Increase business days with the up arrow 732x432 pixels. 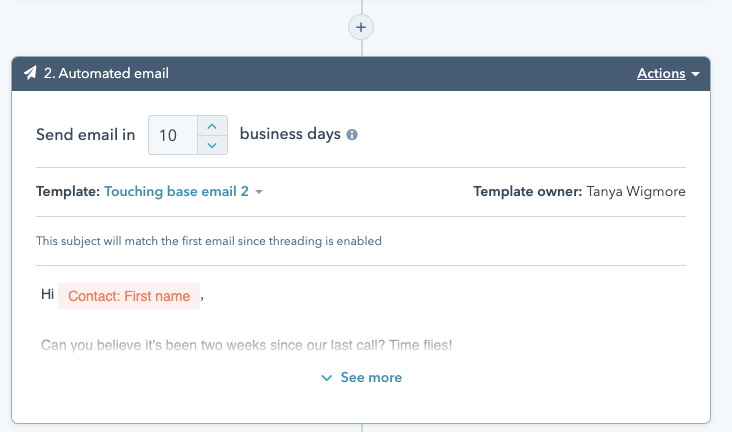212,125
